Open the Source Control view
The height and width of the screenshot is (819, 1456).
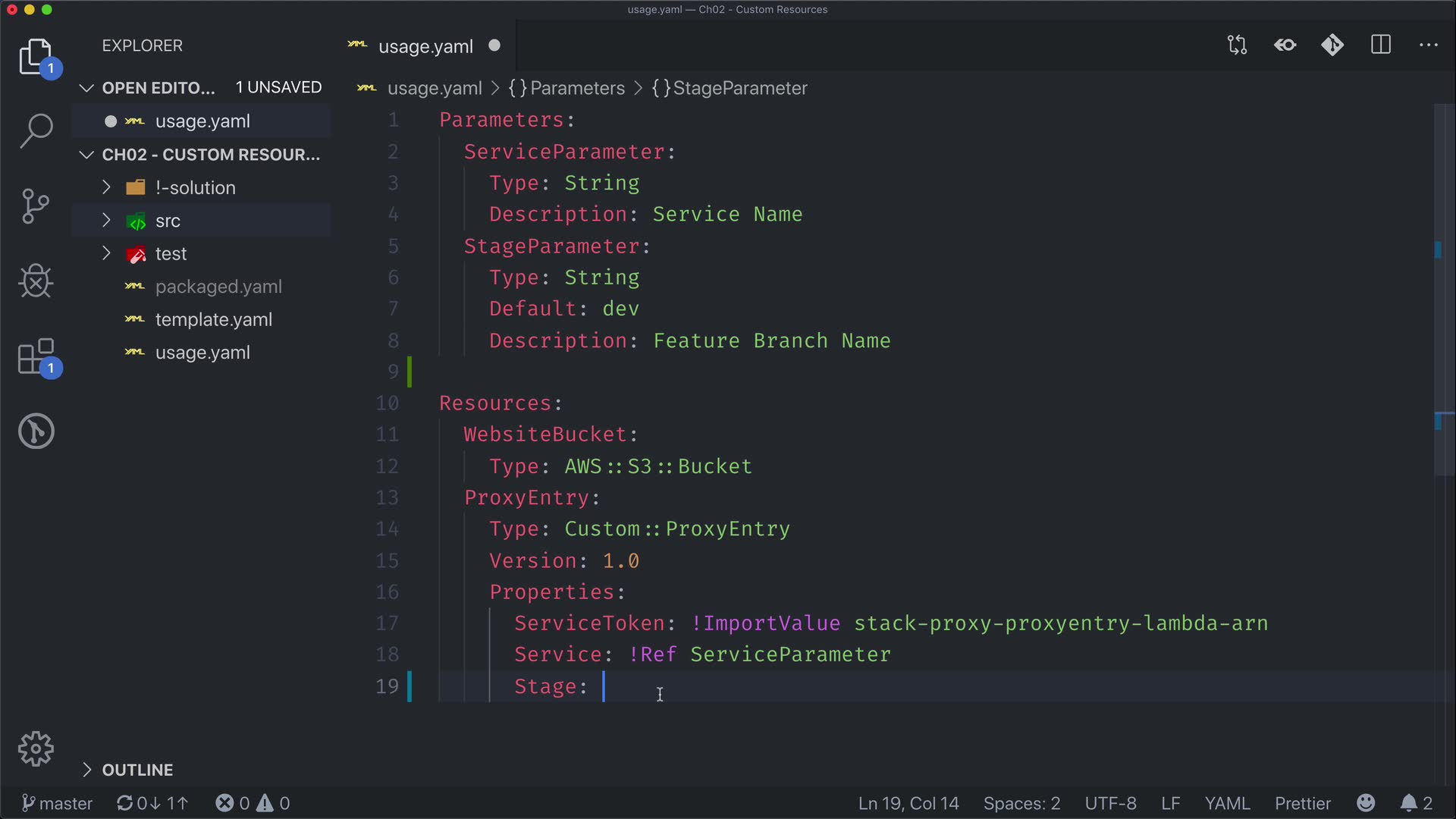(x=36, y=206)
